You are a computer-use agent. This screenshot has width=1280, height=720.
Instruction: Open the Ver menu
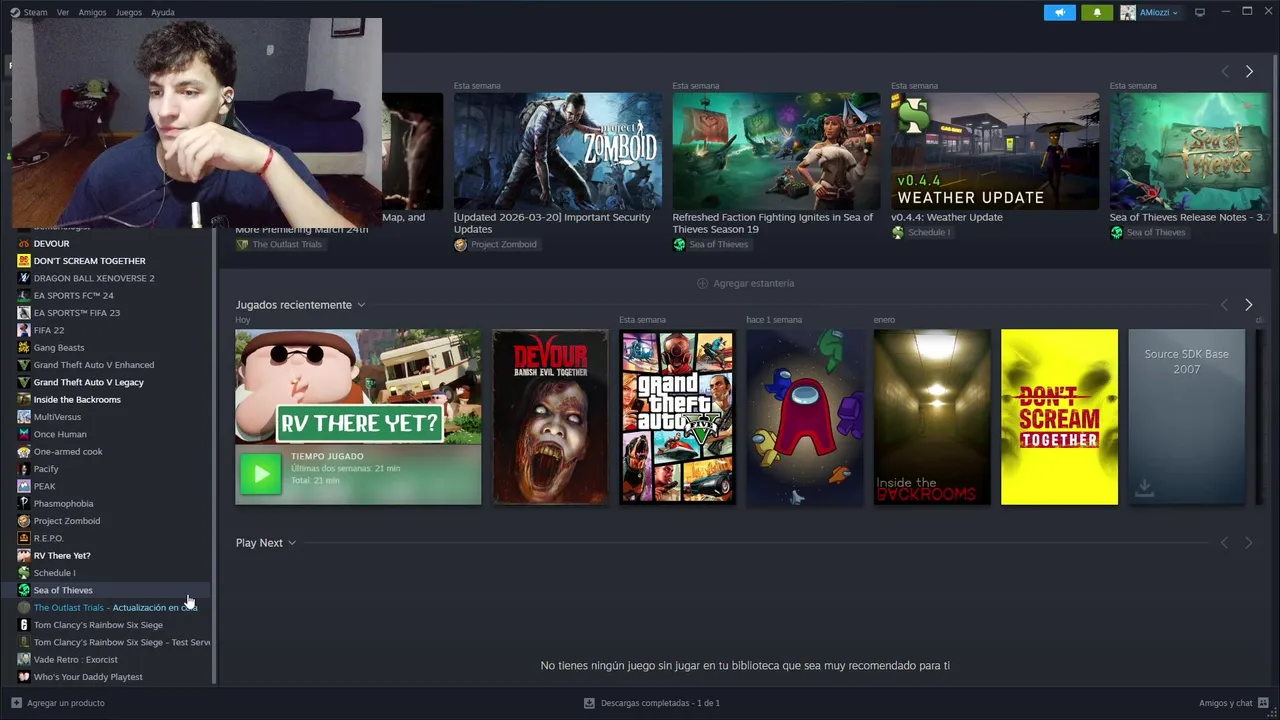point(63,12)
